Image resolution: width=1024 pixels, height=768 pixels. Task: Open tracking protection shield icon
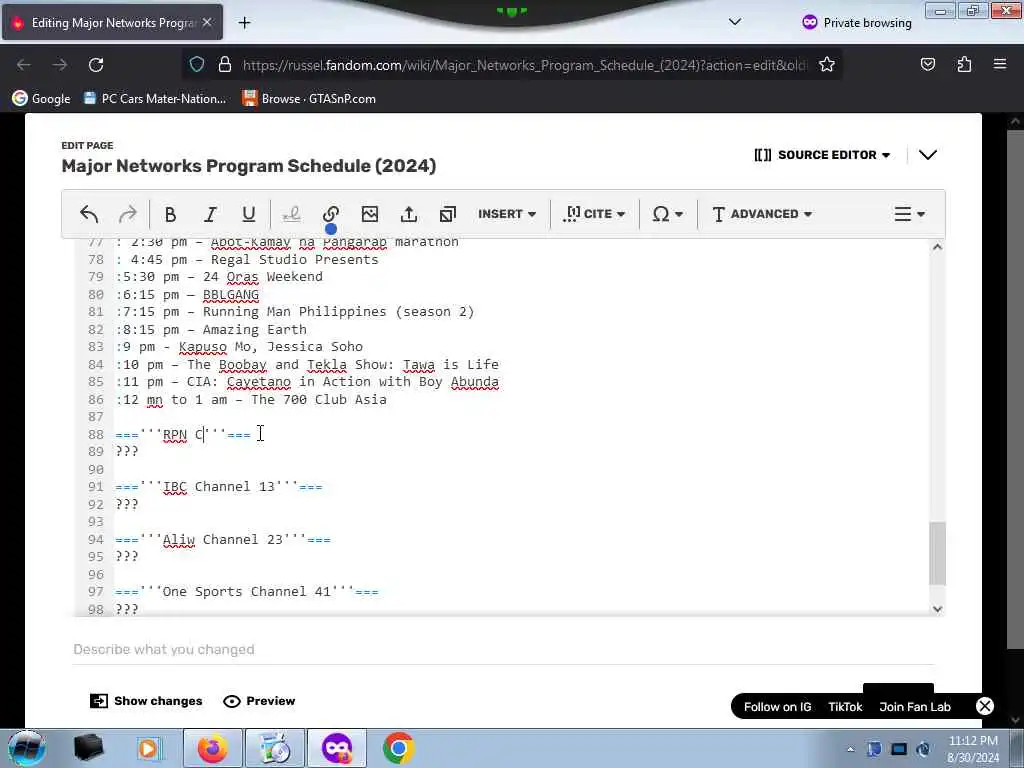pos(197,65)
